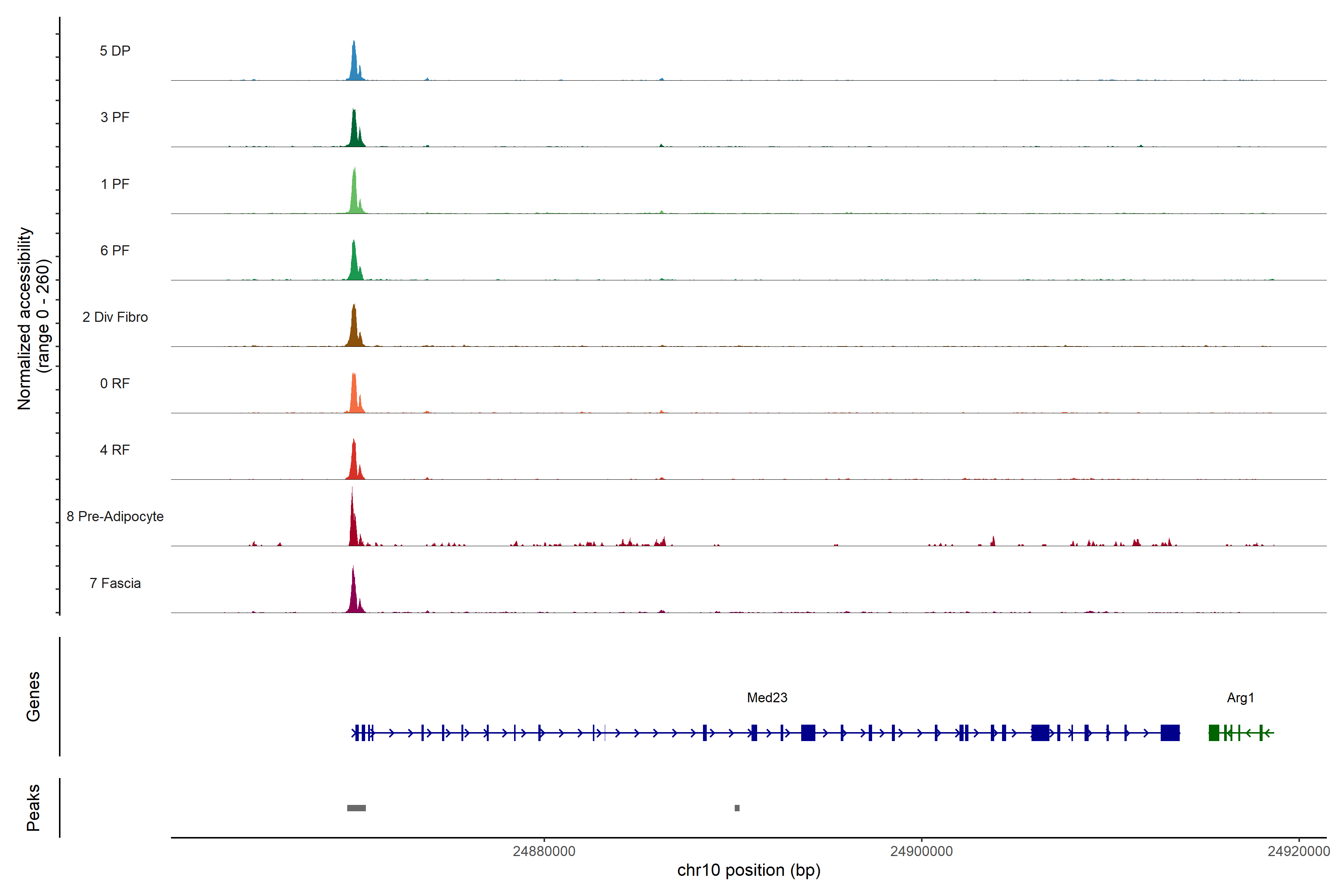Select the 8 Pre-Adipocyte label

pos(115,517)
